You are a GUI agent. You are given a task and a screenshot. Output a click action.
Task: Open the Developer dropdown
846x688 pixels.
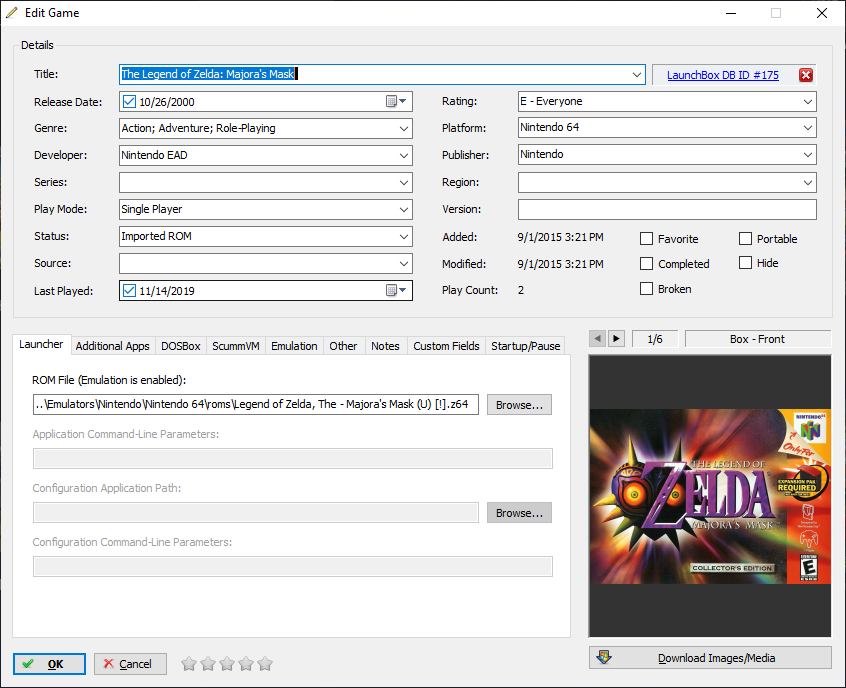pos(404,155)
